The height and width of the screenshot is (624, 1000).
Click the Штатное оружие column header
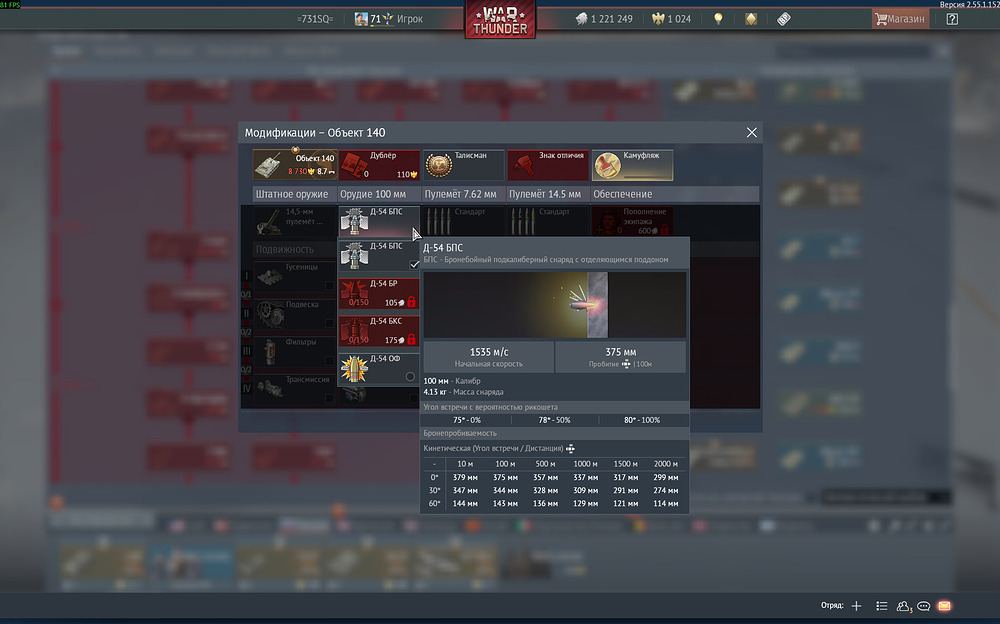tap(291, 194)
